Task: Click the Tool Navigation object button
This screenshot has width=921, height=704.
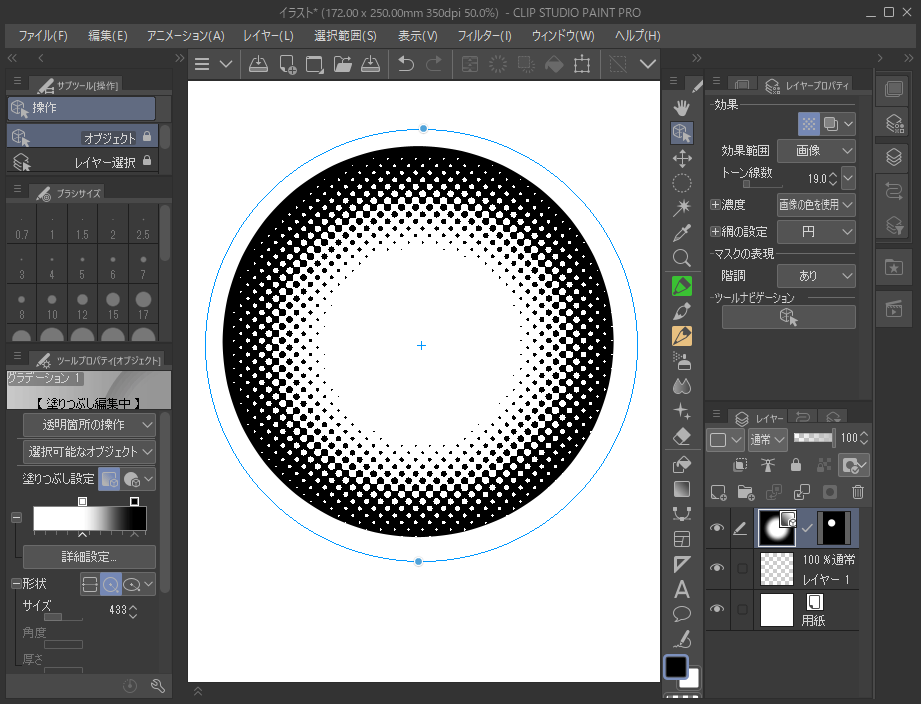Action: pyautogui.click(x=788, y=317)
